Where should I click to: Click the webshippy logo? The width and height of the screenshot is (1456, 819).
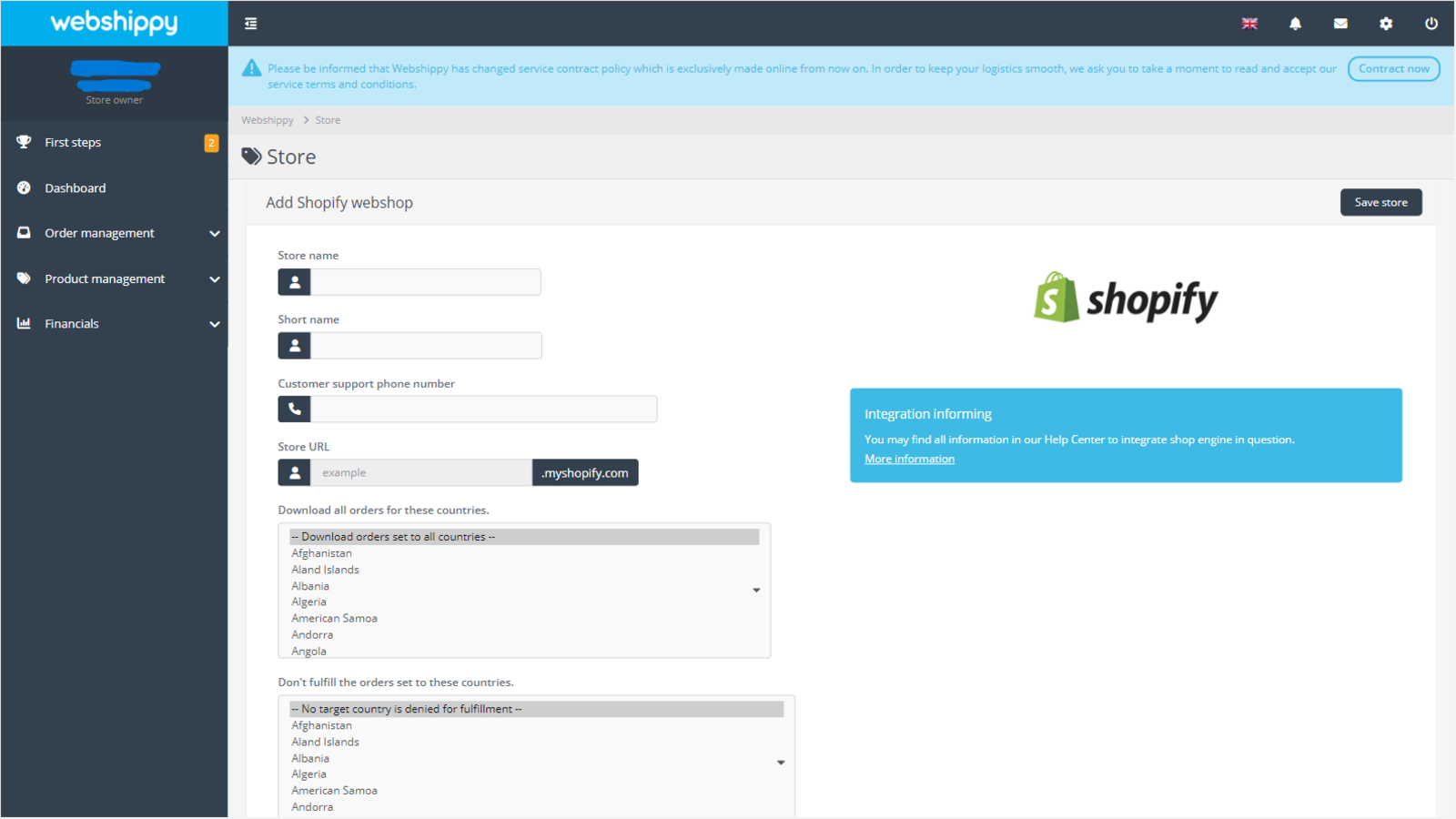(x=114, y=23)
